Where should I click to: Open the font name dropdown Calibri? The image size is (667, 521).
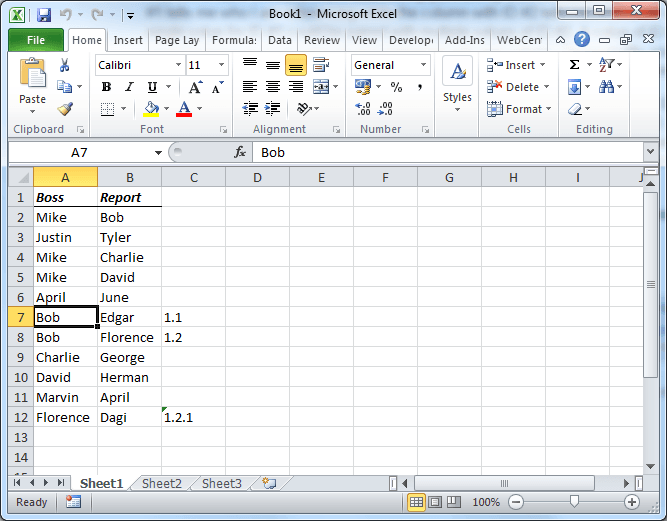[x=178, y=65]
